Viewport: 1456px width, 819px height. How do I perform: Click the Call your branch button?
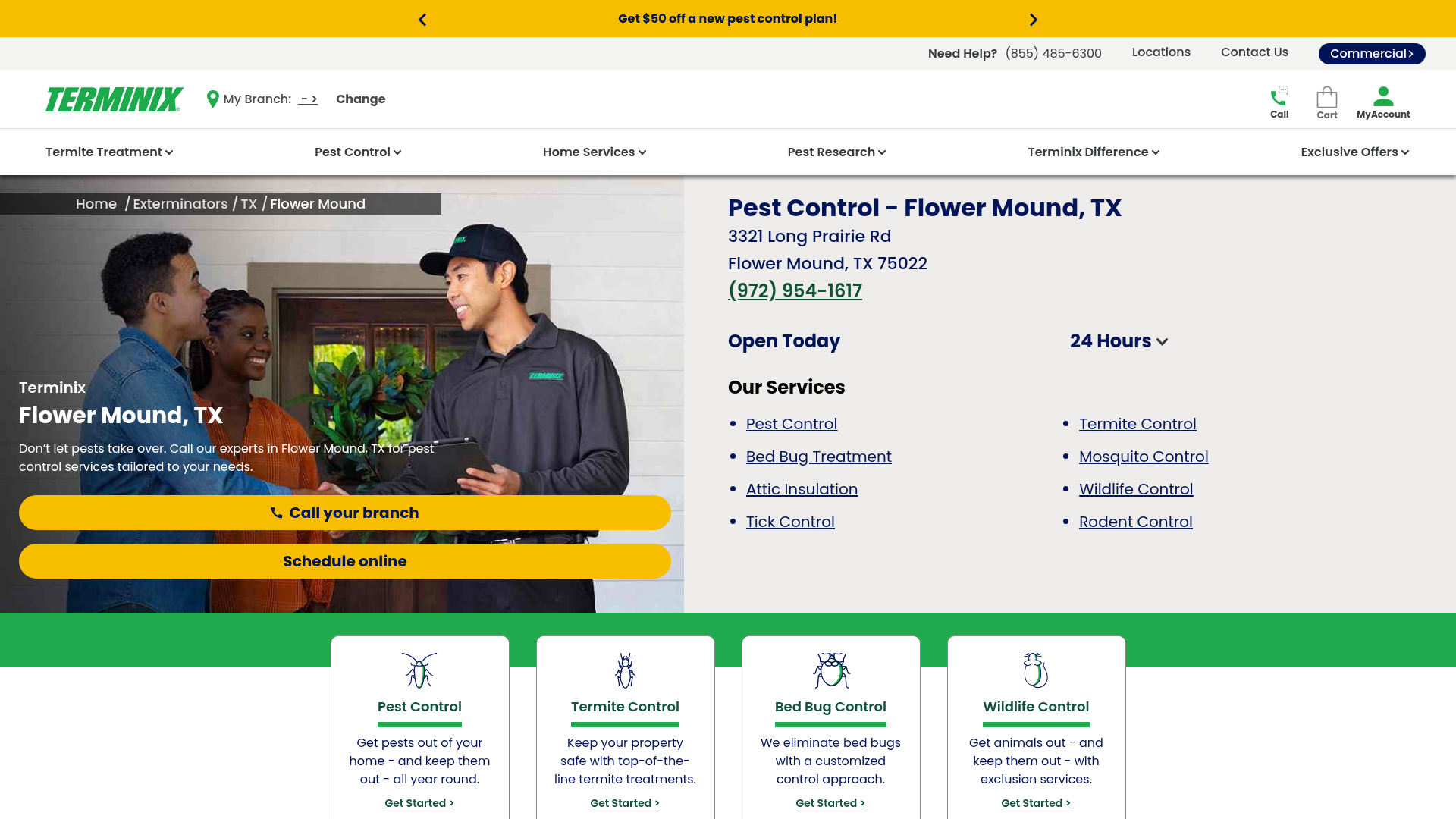tap(345, 513)
